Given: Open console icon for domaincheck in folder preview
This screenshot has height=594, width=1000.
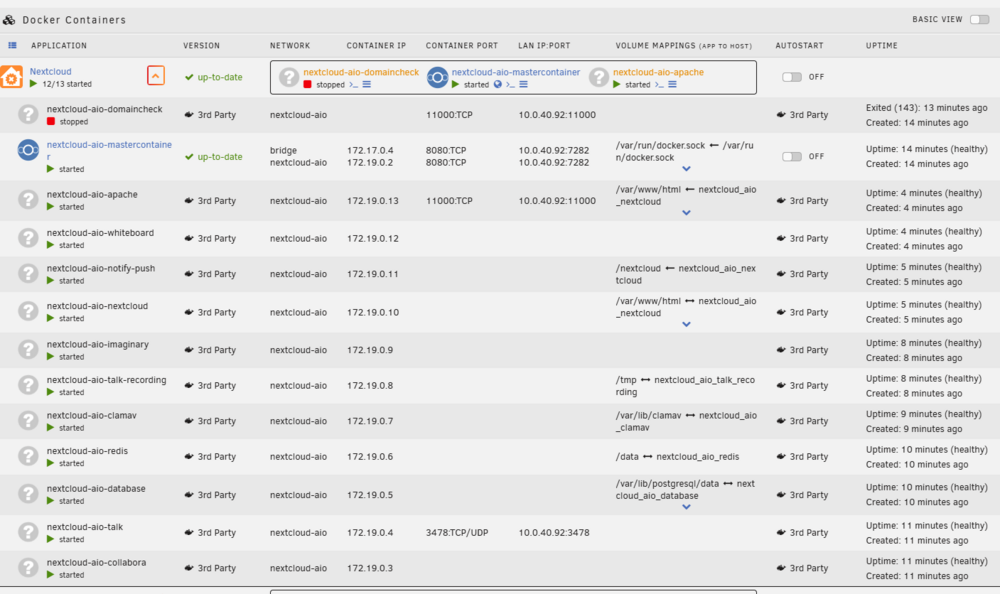Looking at the screenshot, I should pyautogui.click(x=353, y=85).
